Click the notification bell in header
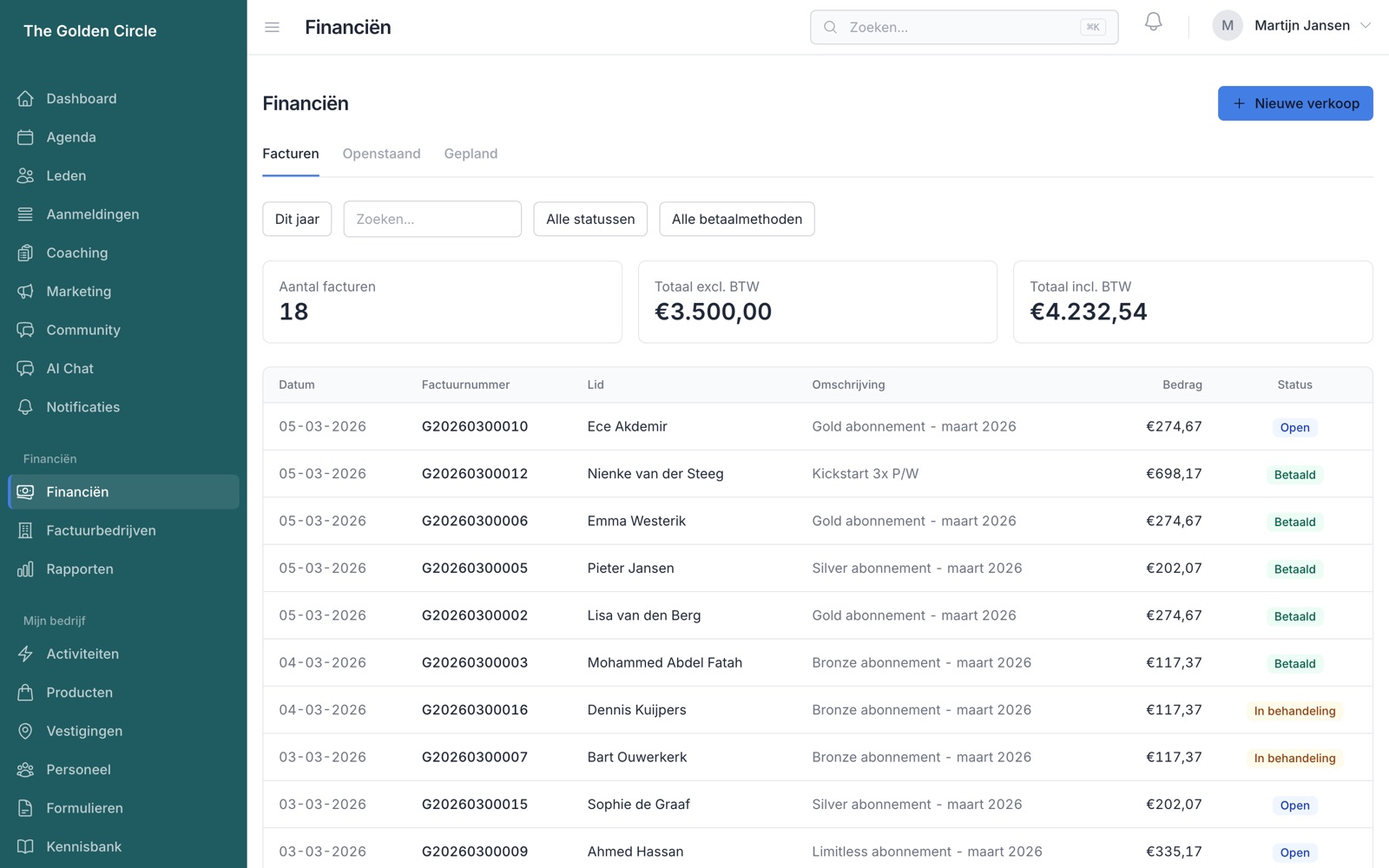Image resolution: width=1389 pixels, height=868 pixels. pos(1153,22)
